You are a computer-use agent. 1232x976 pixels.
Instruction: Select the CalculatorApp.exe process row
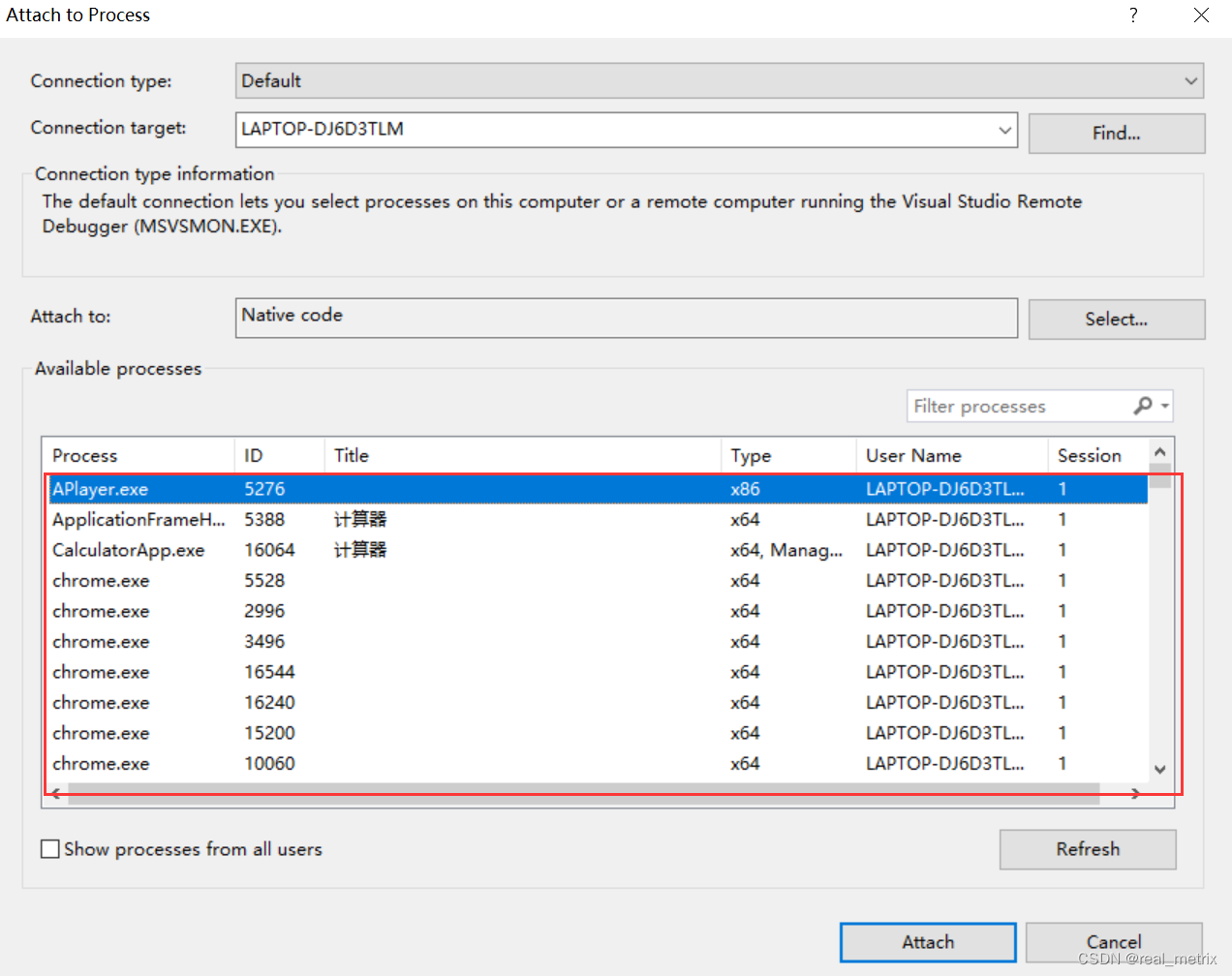click(x=598, y=550)
